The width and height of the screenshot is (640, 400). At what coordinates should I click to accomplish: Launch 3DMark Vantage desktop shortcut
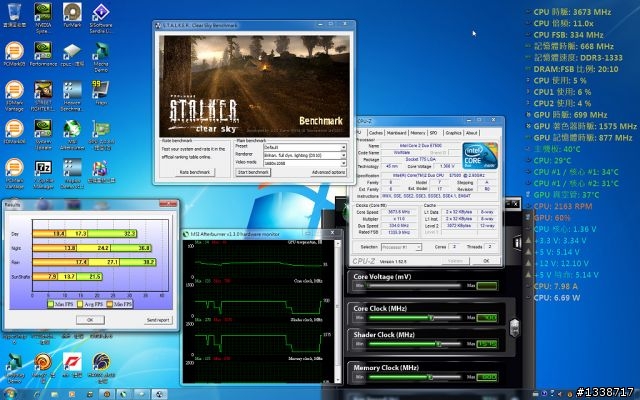13,96
